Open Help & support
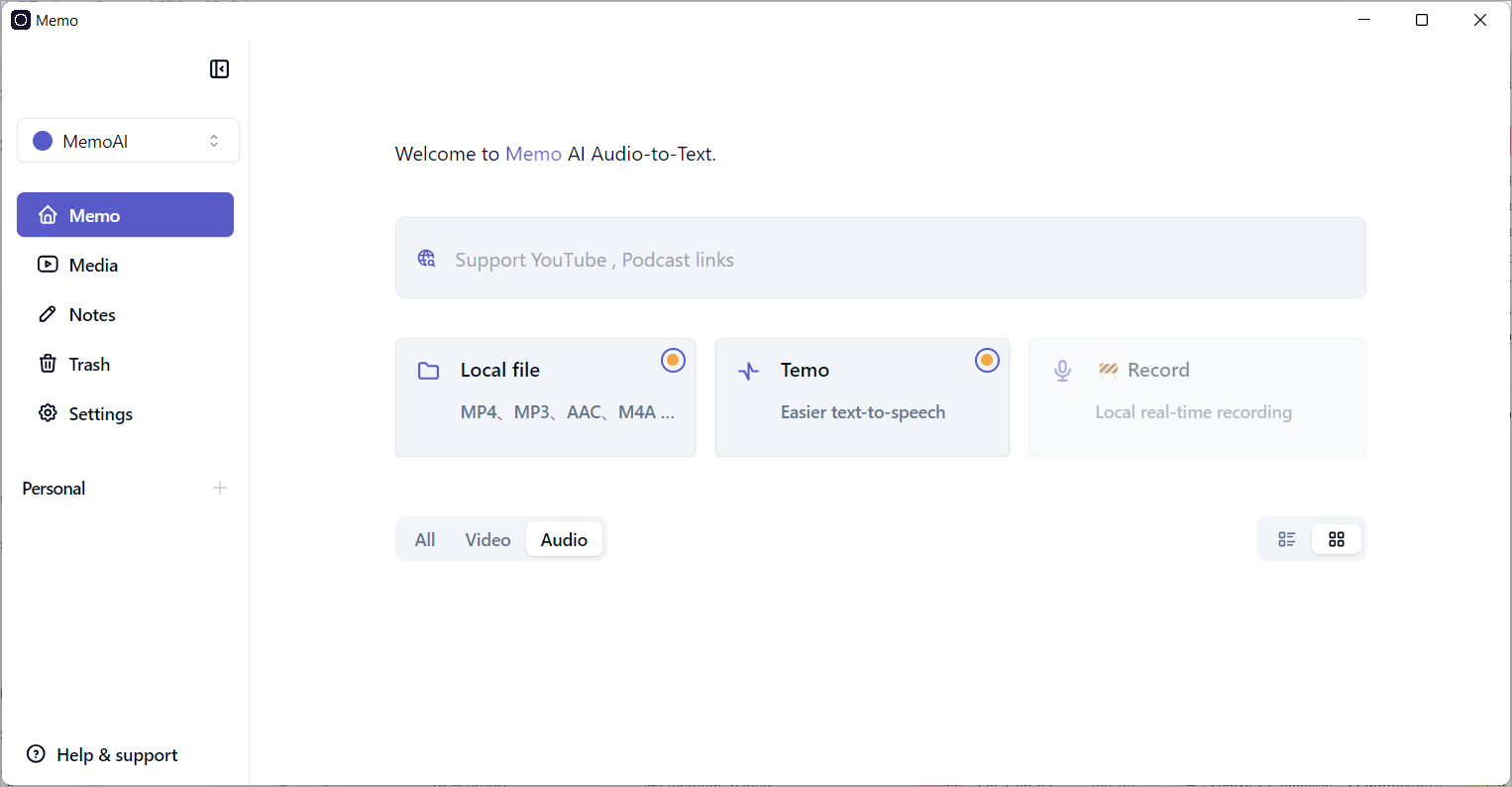The height and width of the screenshot is (787, 1512). 103,754
